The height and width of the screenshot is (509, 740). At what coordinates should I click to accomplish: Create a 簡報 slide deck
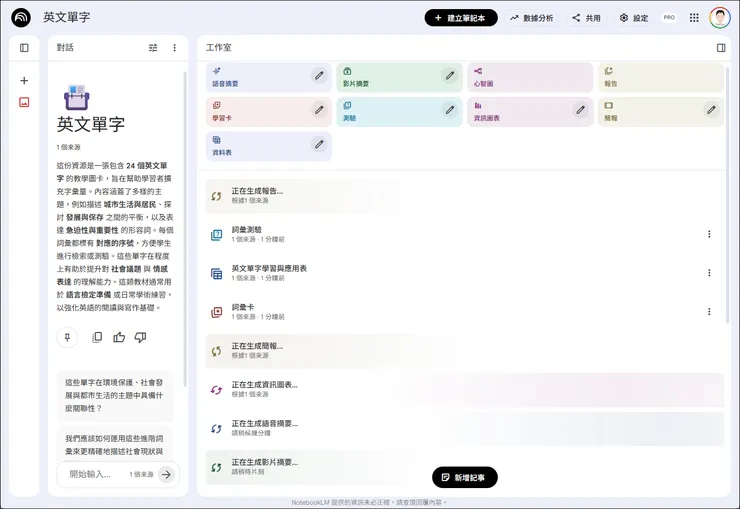[661, 112]
